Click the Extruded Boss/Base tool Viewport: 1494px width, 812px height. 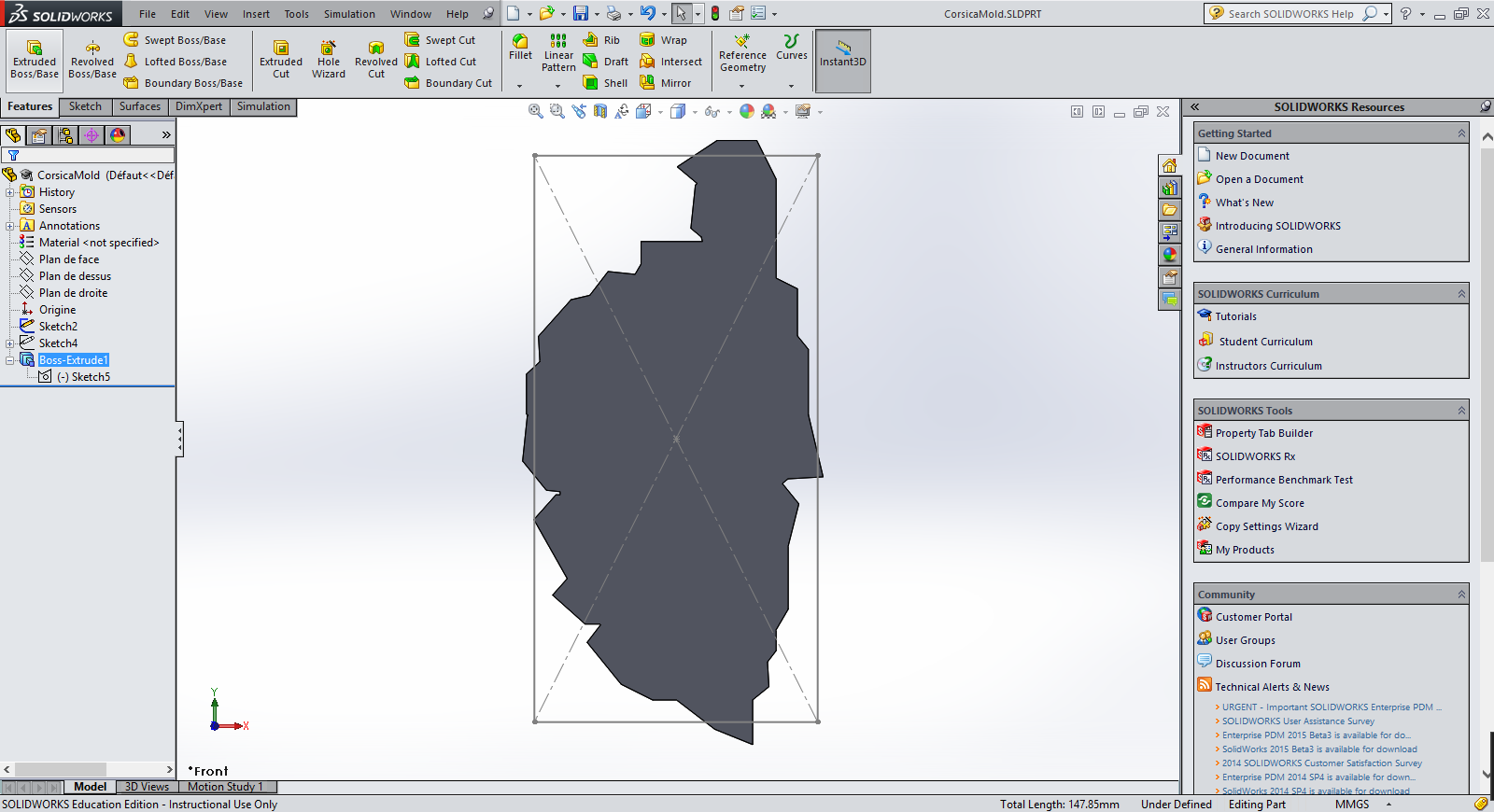click(35, 60)
